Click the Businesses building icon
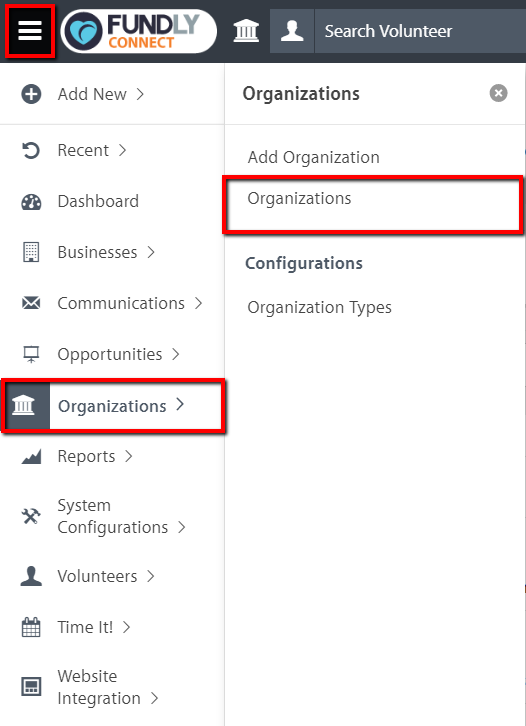 [31, 252]
